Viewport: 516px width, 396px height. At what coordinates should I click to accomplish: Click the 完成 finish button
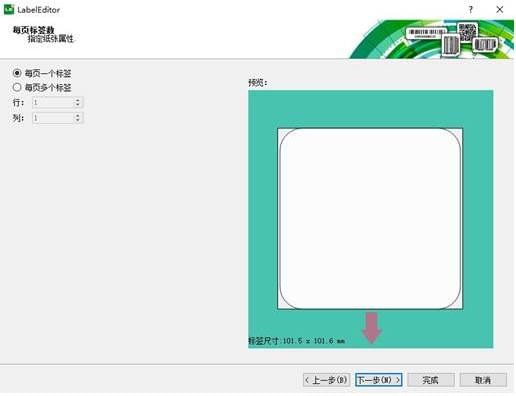[431, 380]
